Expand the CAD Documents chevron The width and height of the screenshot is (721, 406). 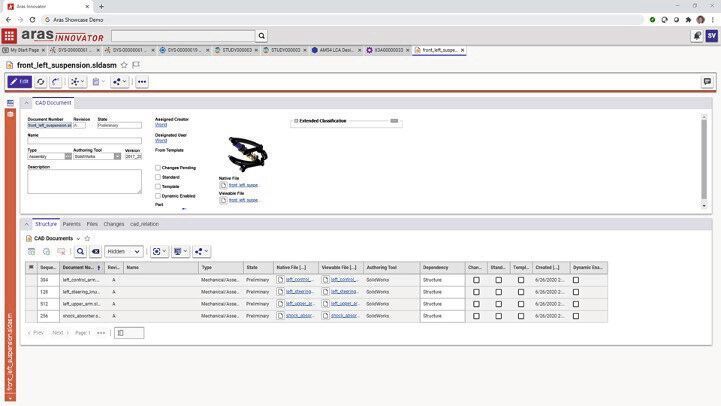78,239
